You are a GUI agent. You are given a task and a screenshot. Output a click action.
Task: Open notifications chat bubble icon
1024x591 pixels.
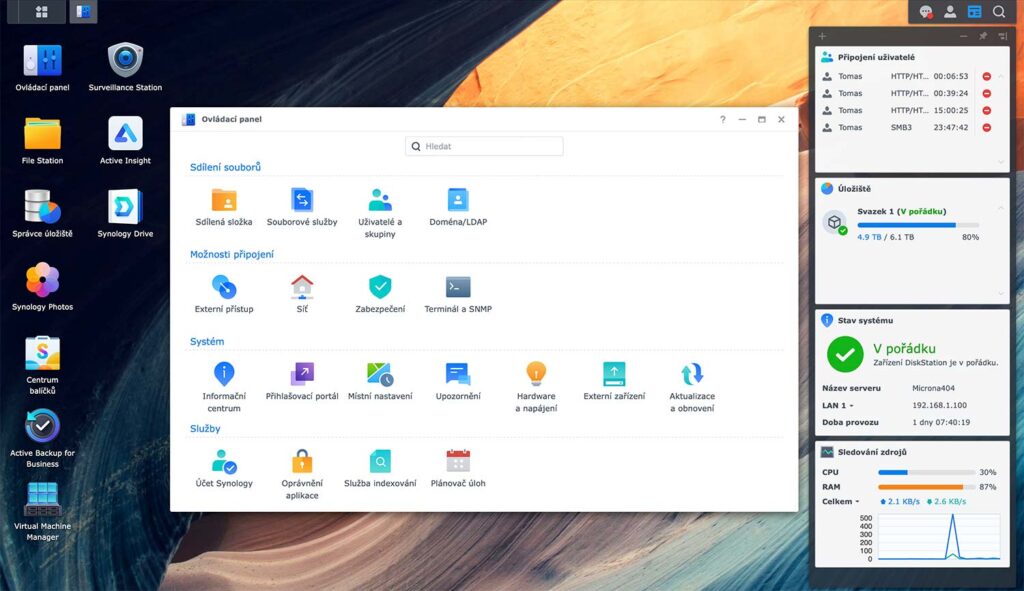coord(925,12)
